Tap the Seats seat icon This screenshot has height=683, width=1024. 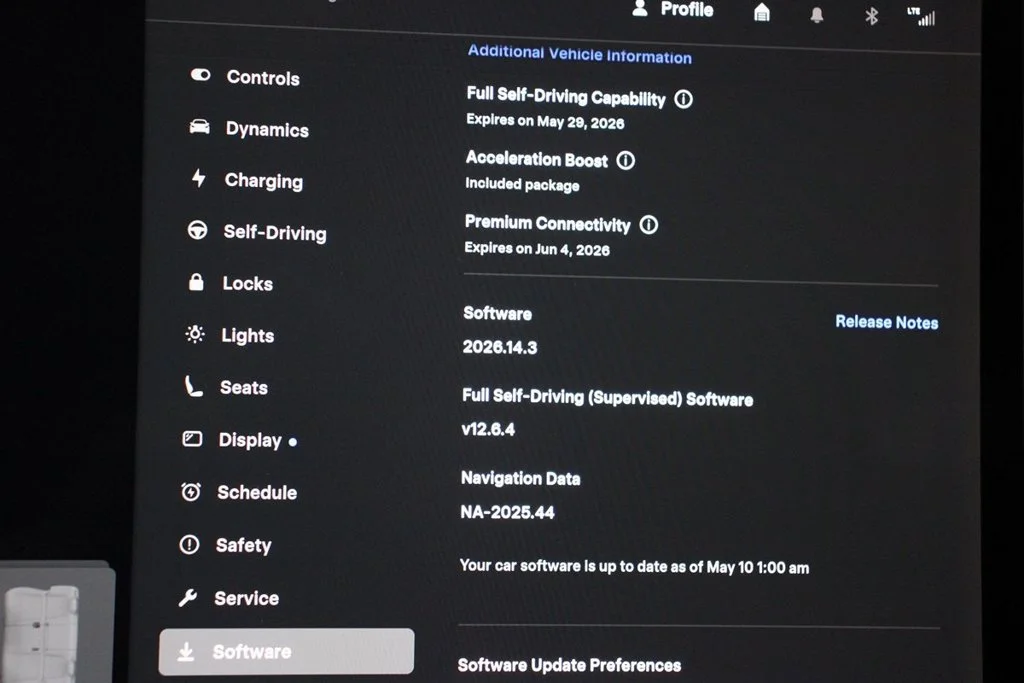193,386
